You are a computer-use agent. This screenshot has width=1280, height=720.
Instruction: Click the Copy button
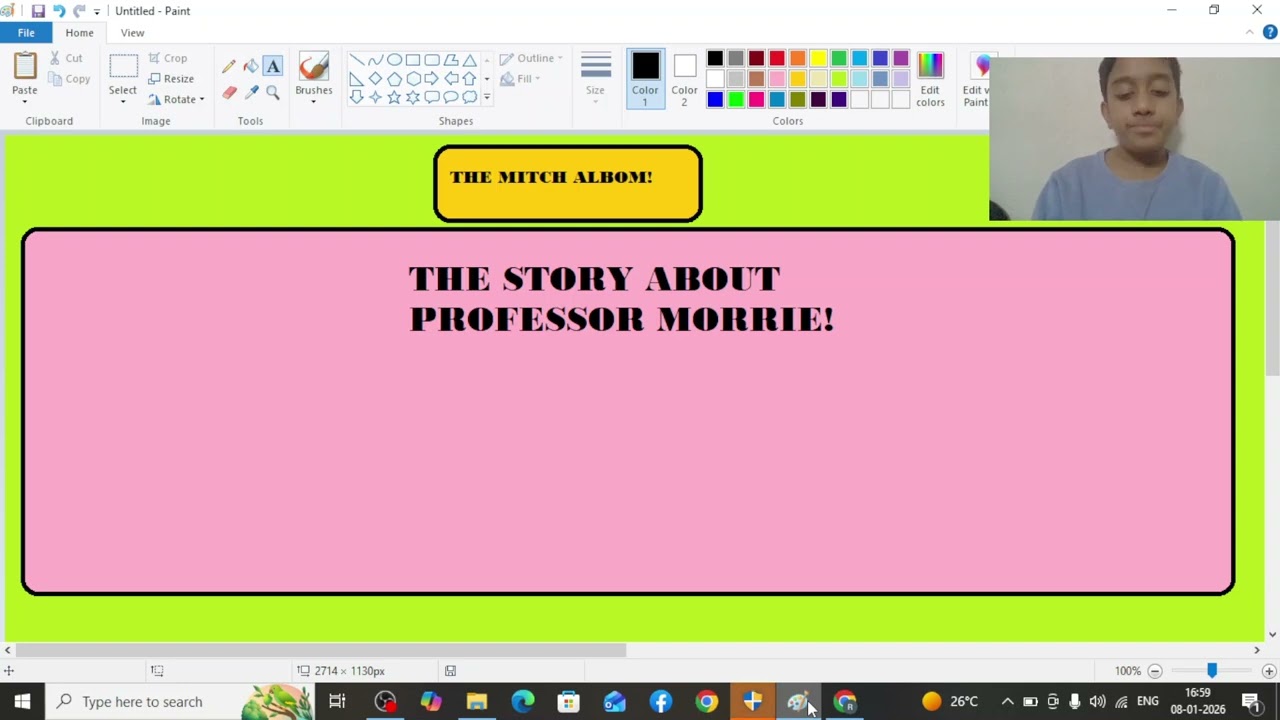click(69, 79)
